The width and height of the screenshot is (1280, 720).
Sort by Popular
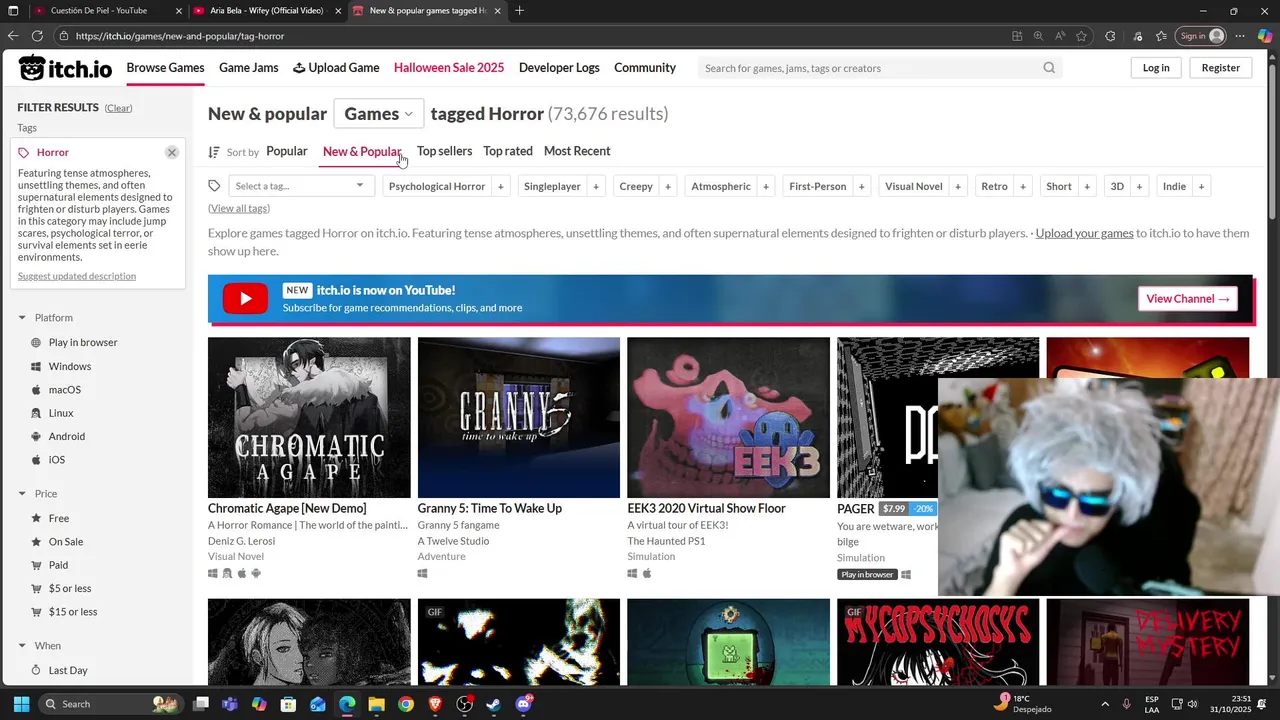click(286, 151)
